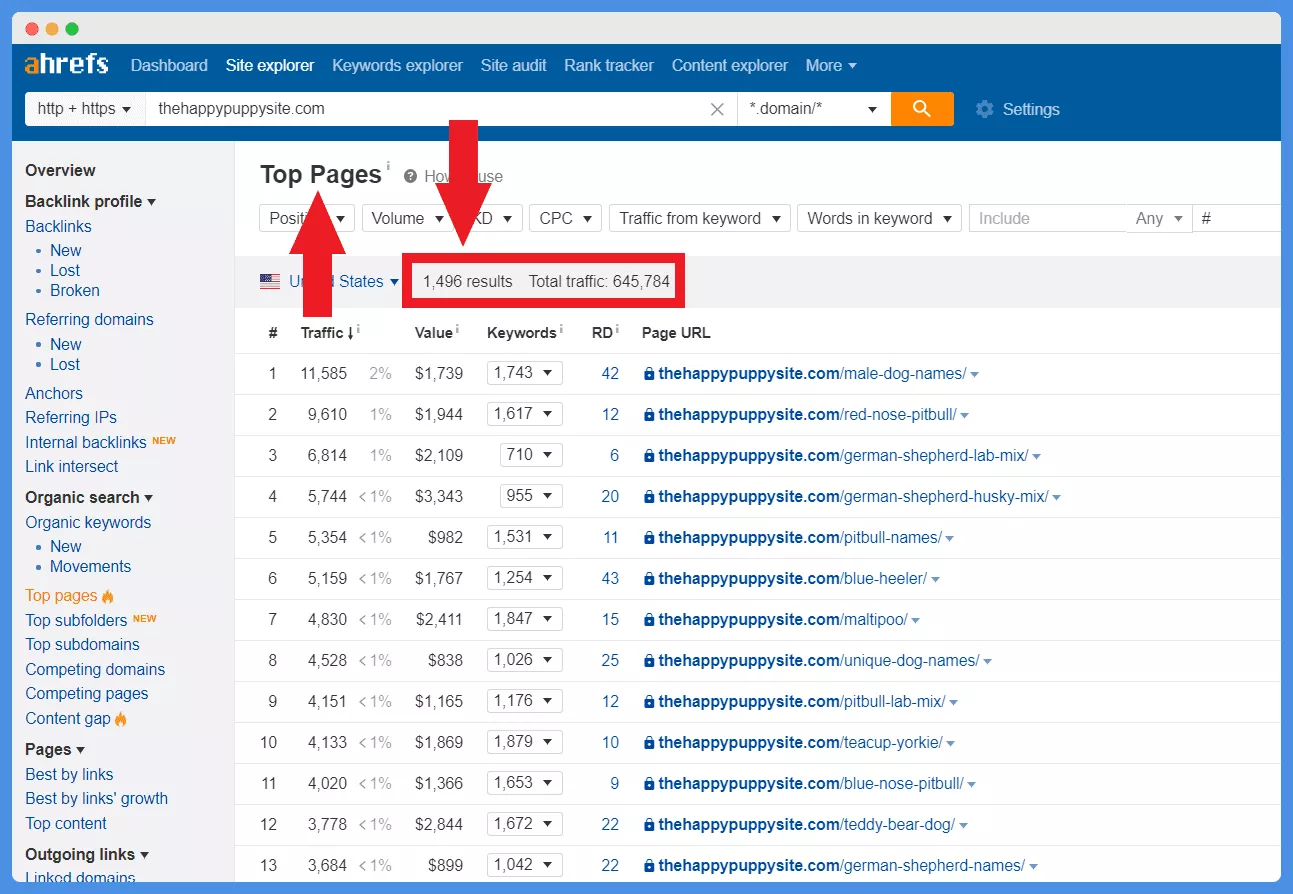Image resolution: width=1293 pixels, height=894 pixels.
Task: Sort by the Keywords column header
Action: [x=521, y=332]
